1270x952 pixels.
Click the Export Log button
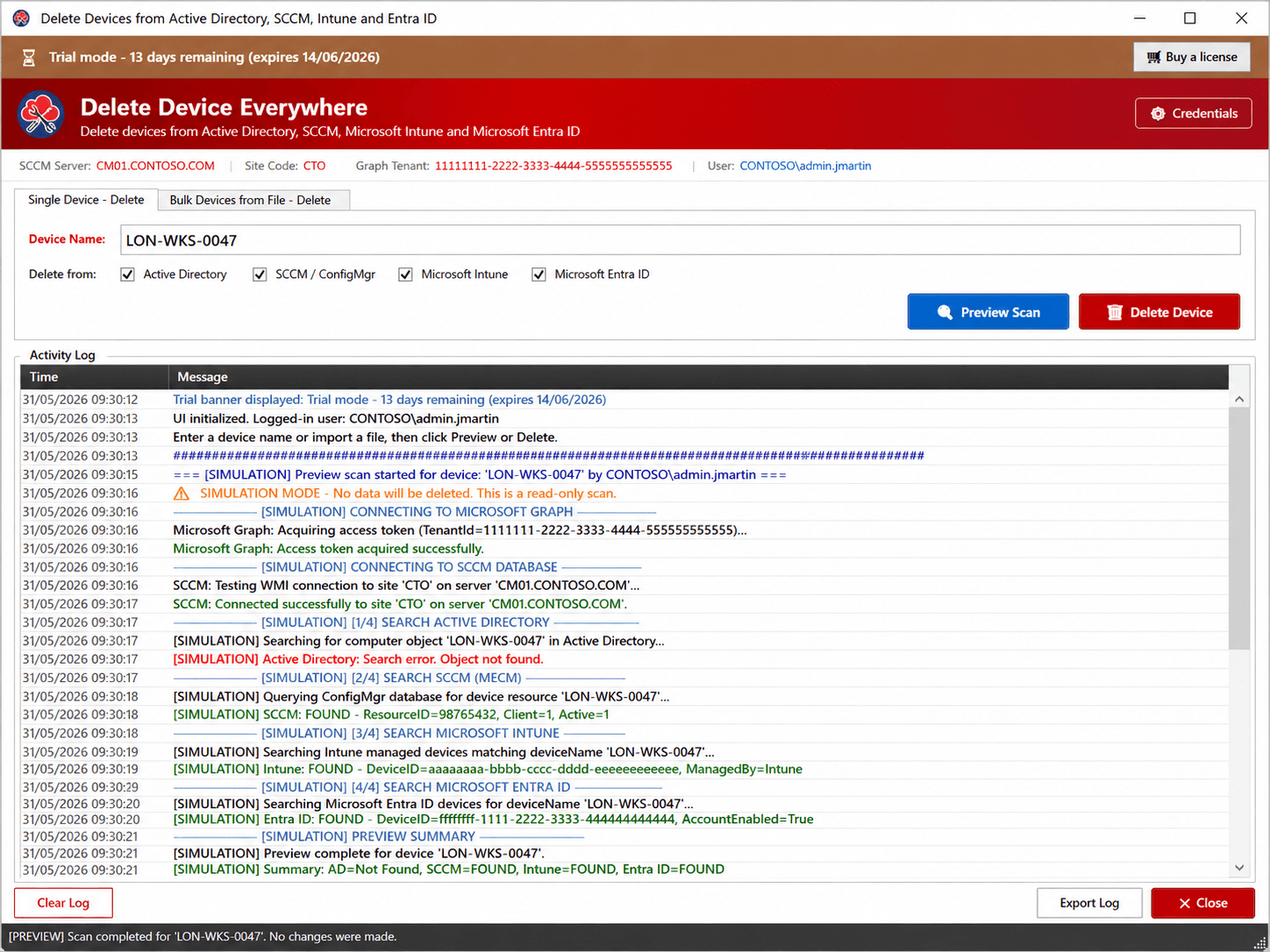(x=1089, y=903)
